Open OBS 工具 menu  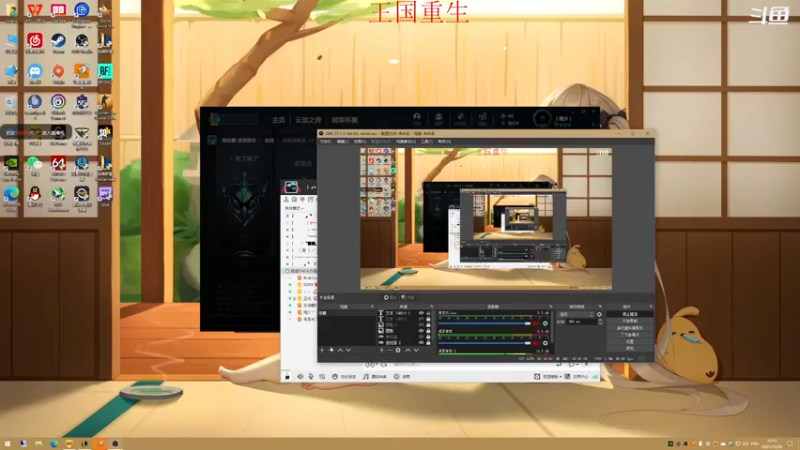(x=427, y=141)
